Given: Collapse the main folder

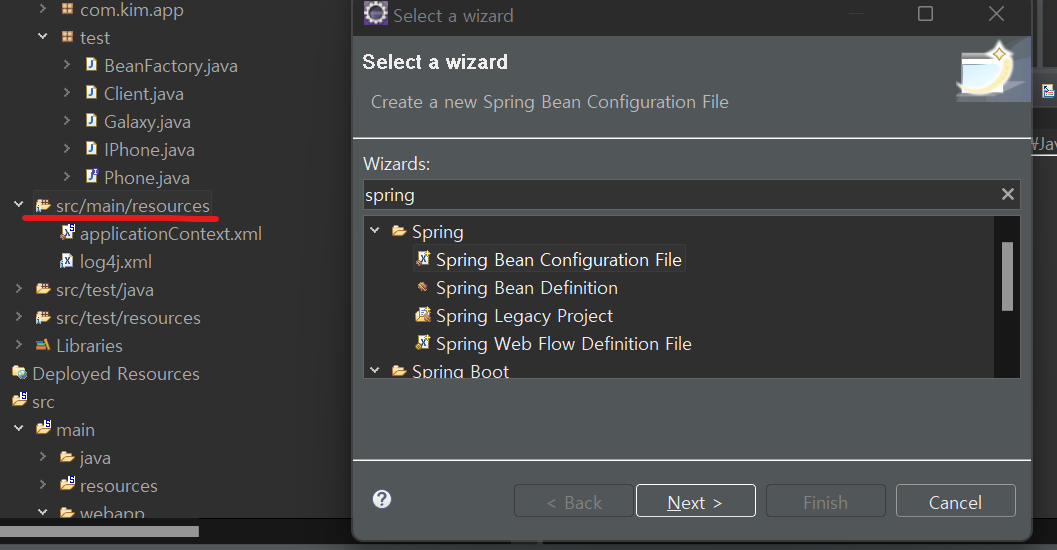Looking at the screenshot, I should coord(19,428).
